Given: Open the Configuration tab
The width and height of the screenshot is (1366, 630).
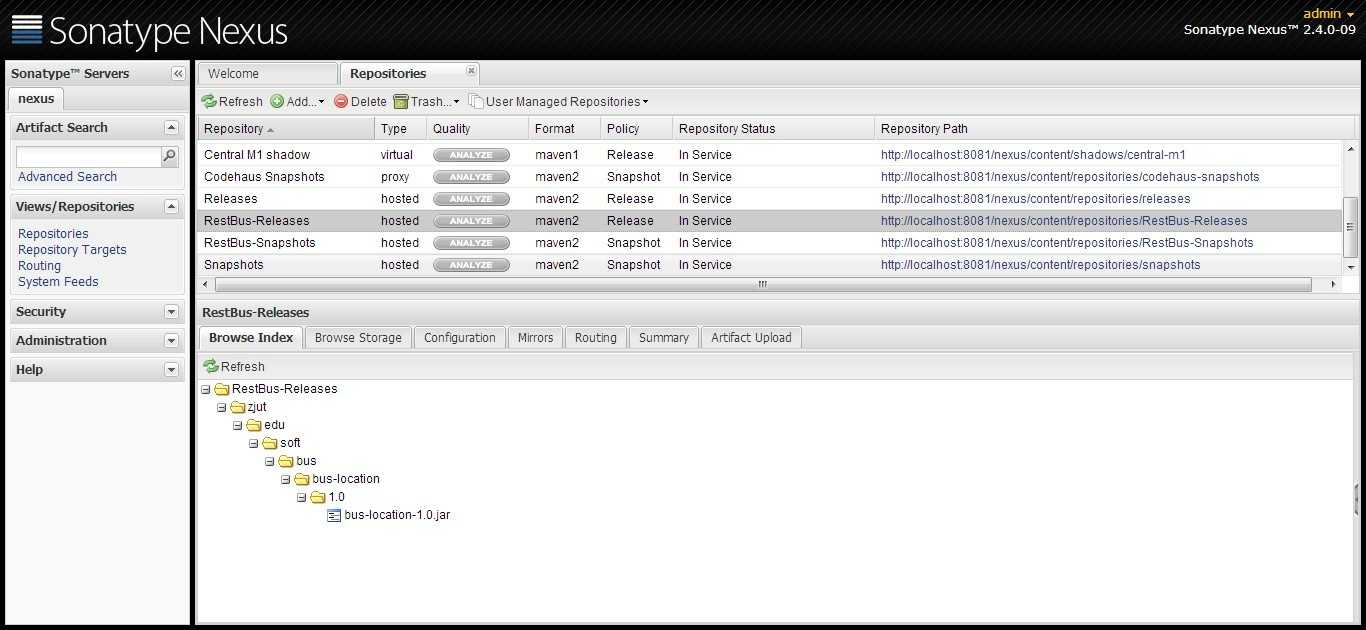Looking at the screenshot, I should (460, 338).
